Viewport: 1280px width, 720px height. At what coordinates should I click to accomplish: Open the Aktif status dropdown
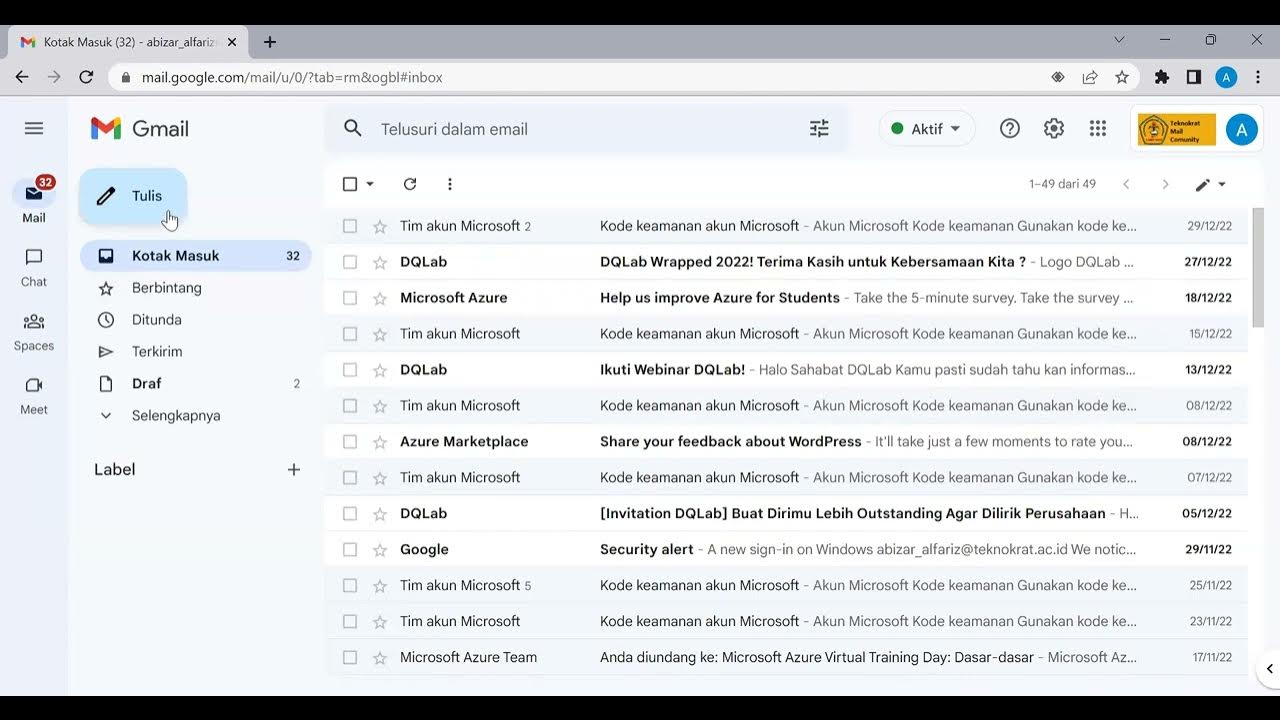click(926, 128)
